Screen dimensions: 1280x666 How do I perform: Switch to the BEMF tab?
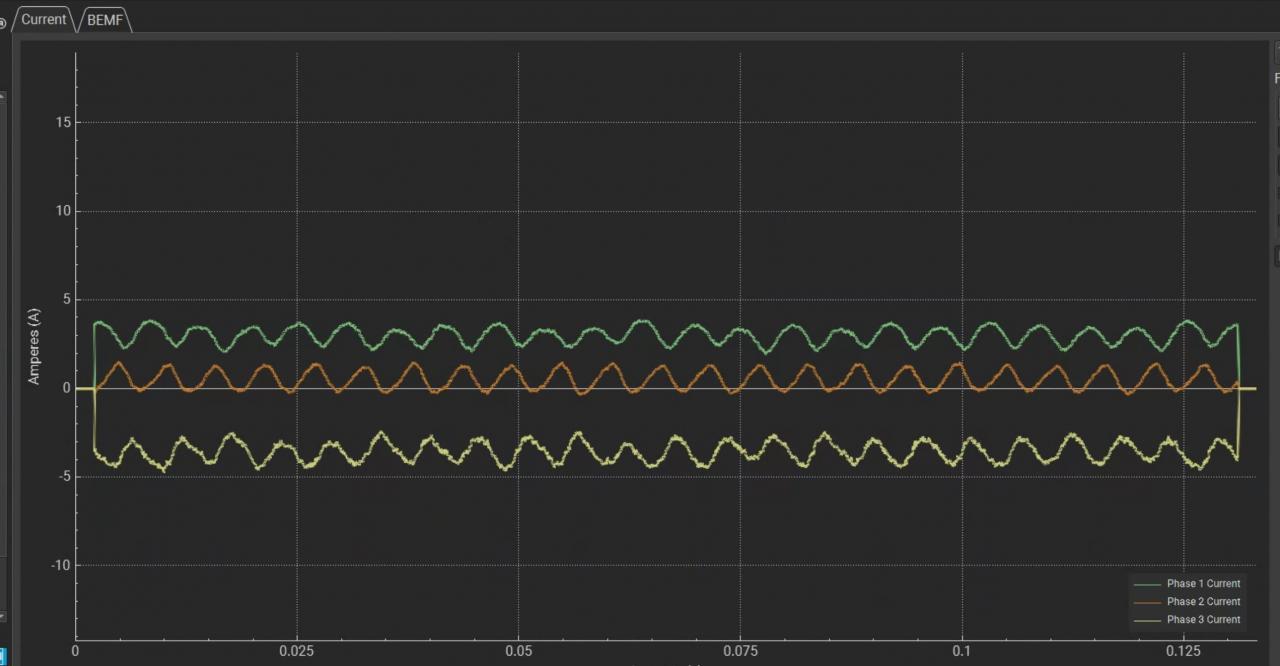pos(104,19)
